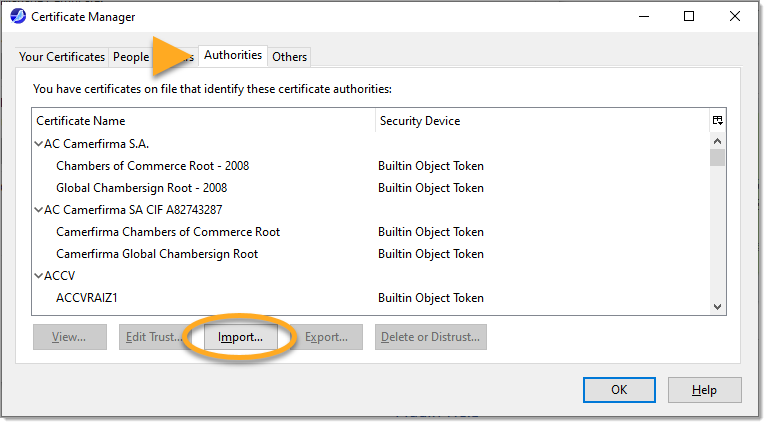This screenshot has height=425, width=767.
Task: Select the Authorities tab
Action: (233, 56)
